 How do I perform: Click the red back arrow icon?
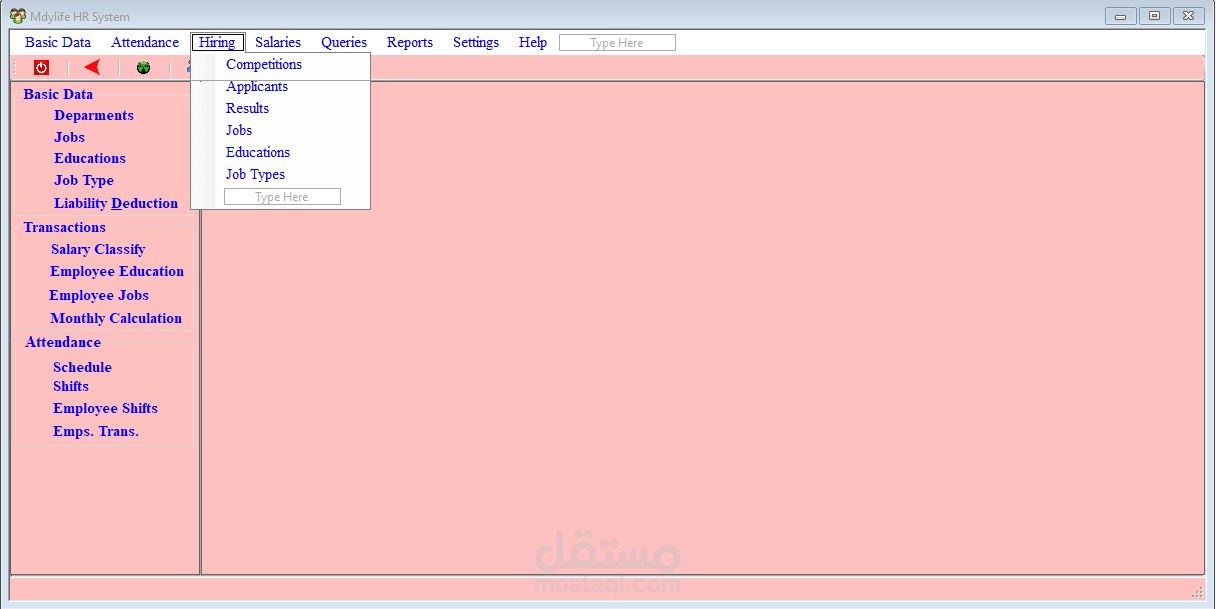pos(92,67)
